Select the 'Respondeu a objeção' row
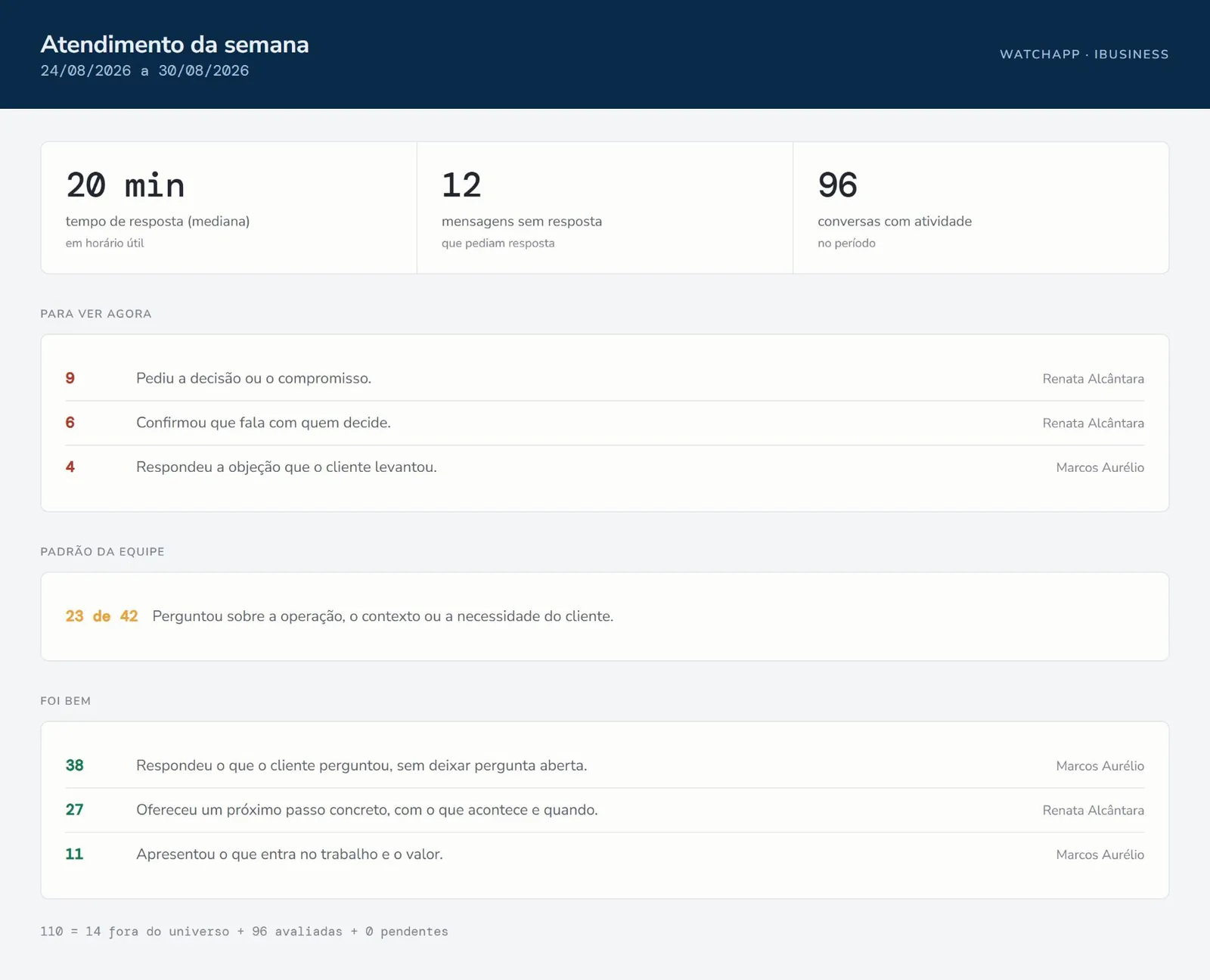Screen dimensions: 1210x980 coord(605,467)
